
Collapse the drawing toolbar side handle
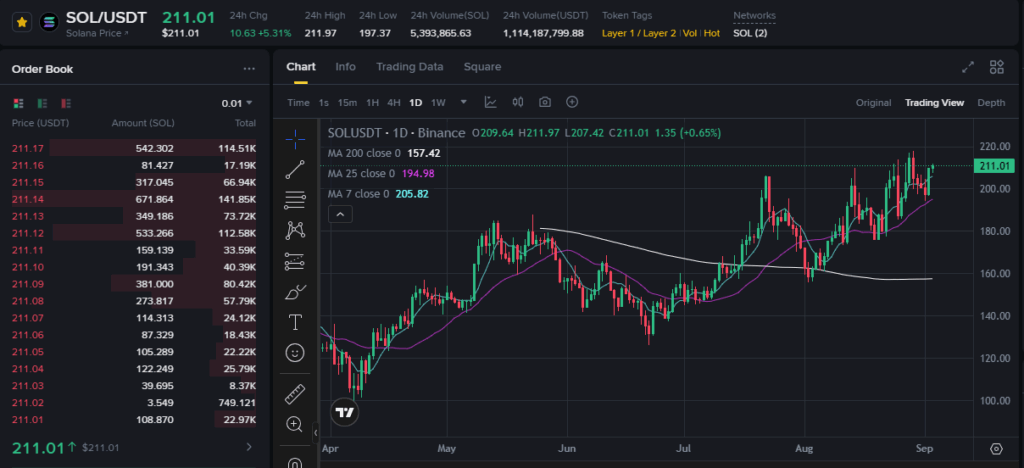click(316, 432)
